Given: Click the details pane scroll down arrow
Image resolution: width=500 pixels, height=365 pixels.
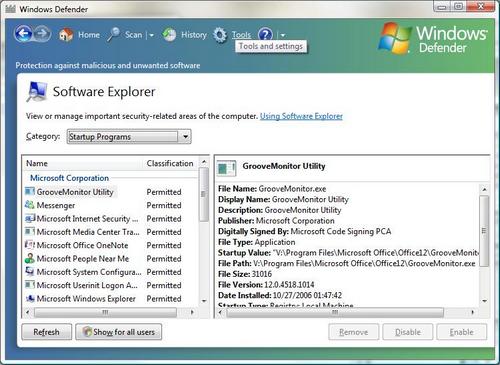Looking at the screenshot, I should point(484,301).
